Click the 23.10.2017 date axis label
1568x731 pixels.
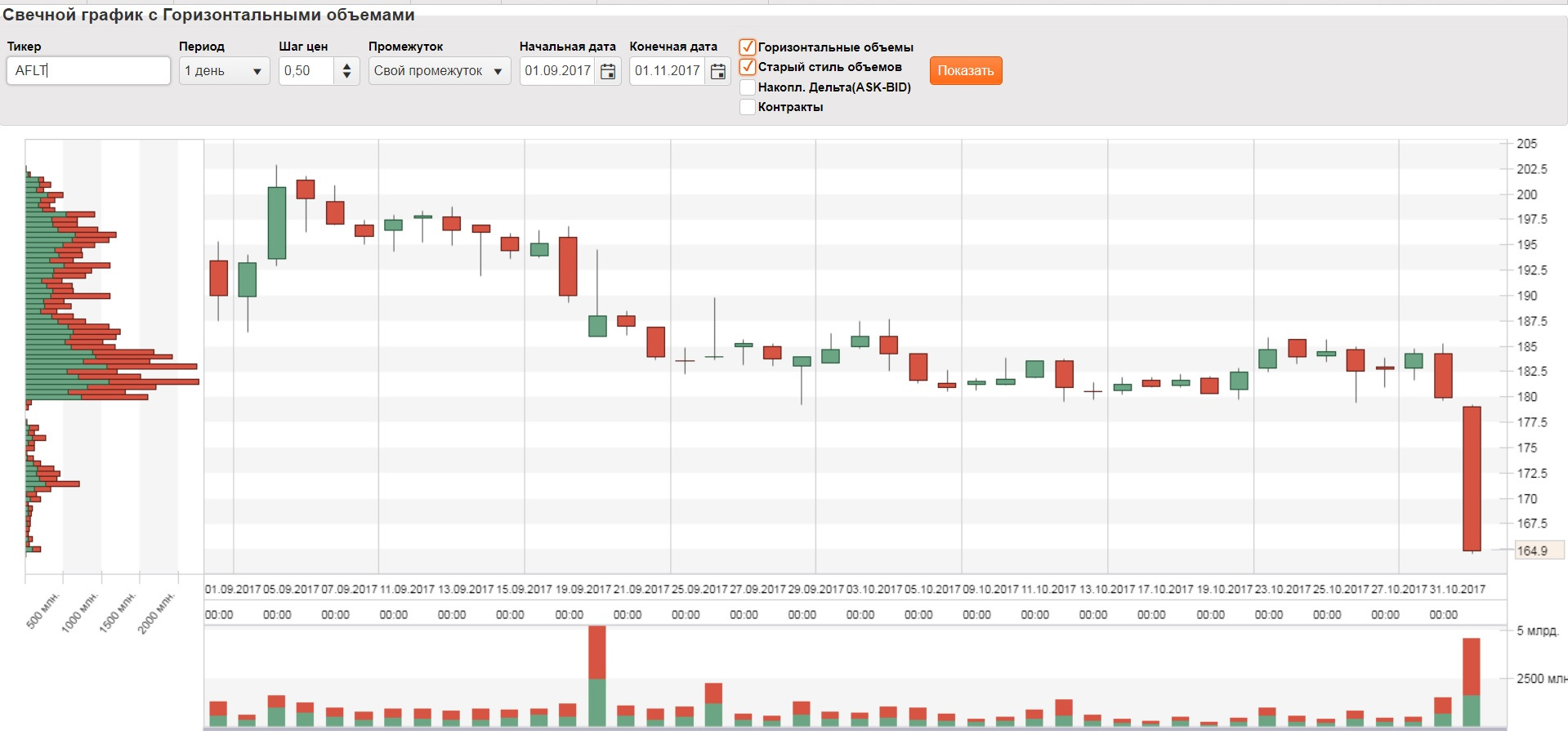(x=1282, y=589)
